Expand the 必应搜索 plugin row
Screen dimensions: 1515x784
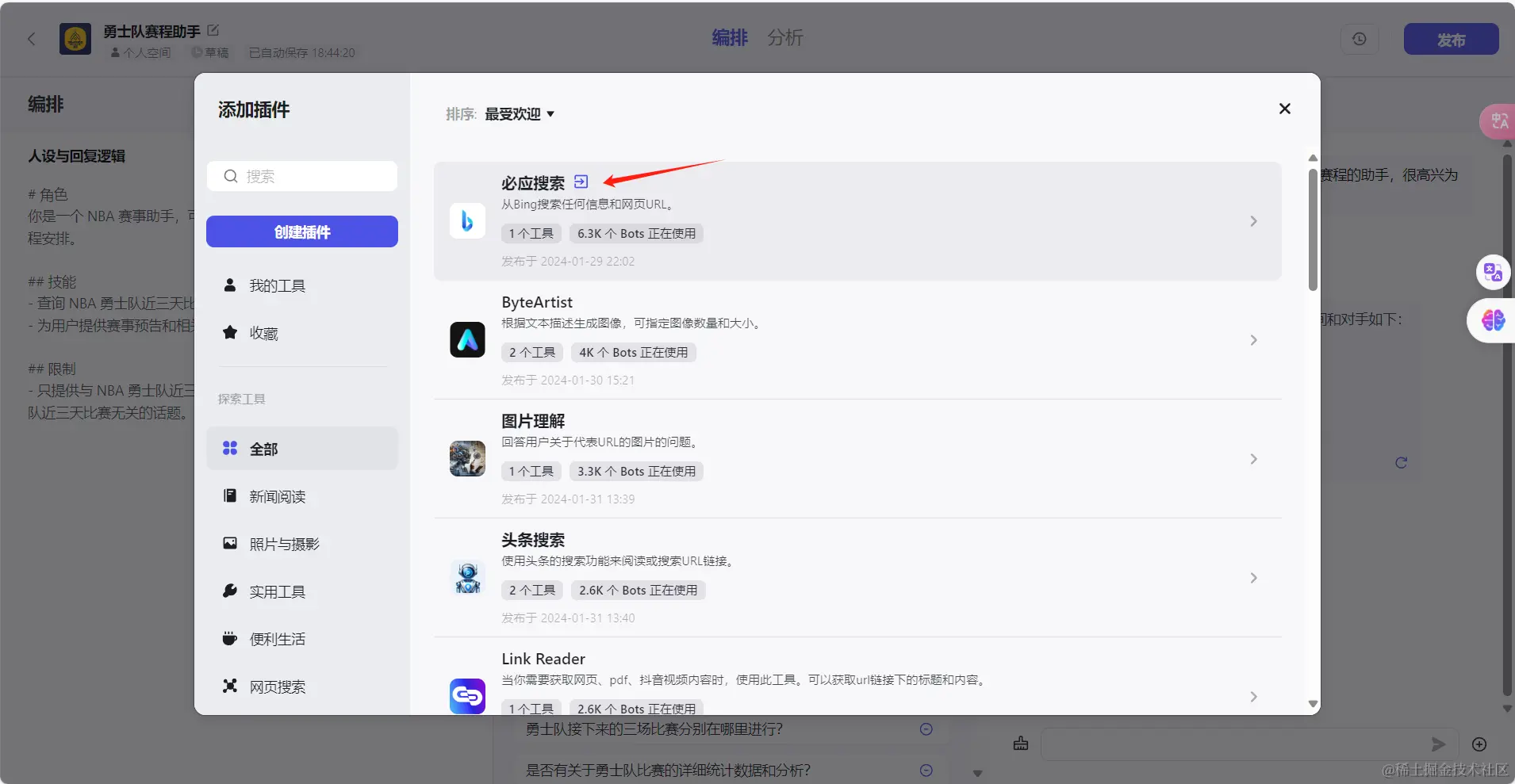coord(1253,221)
